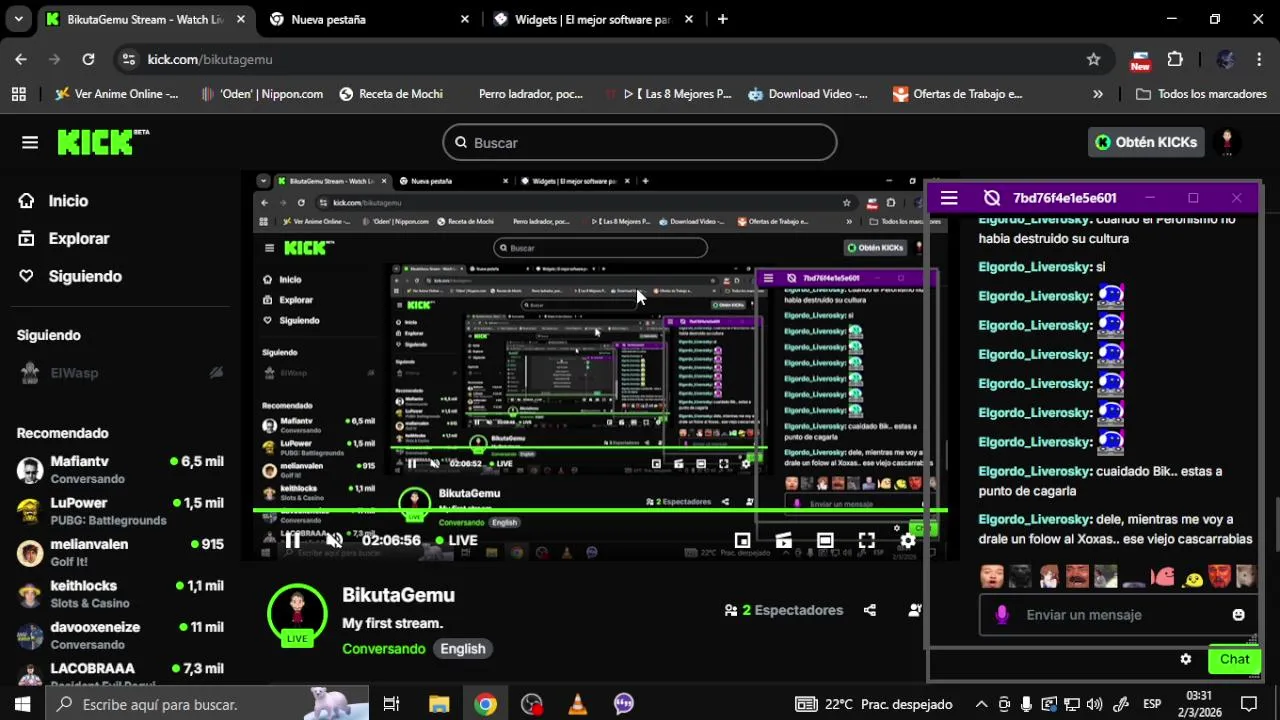Open Chrome three-dot menu

click(x=1258, y=59)
